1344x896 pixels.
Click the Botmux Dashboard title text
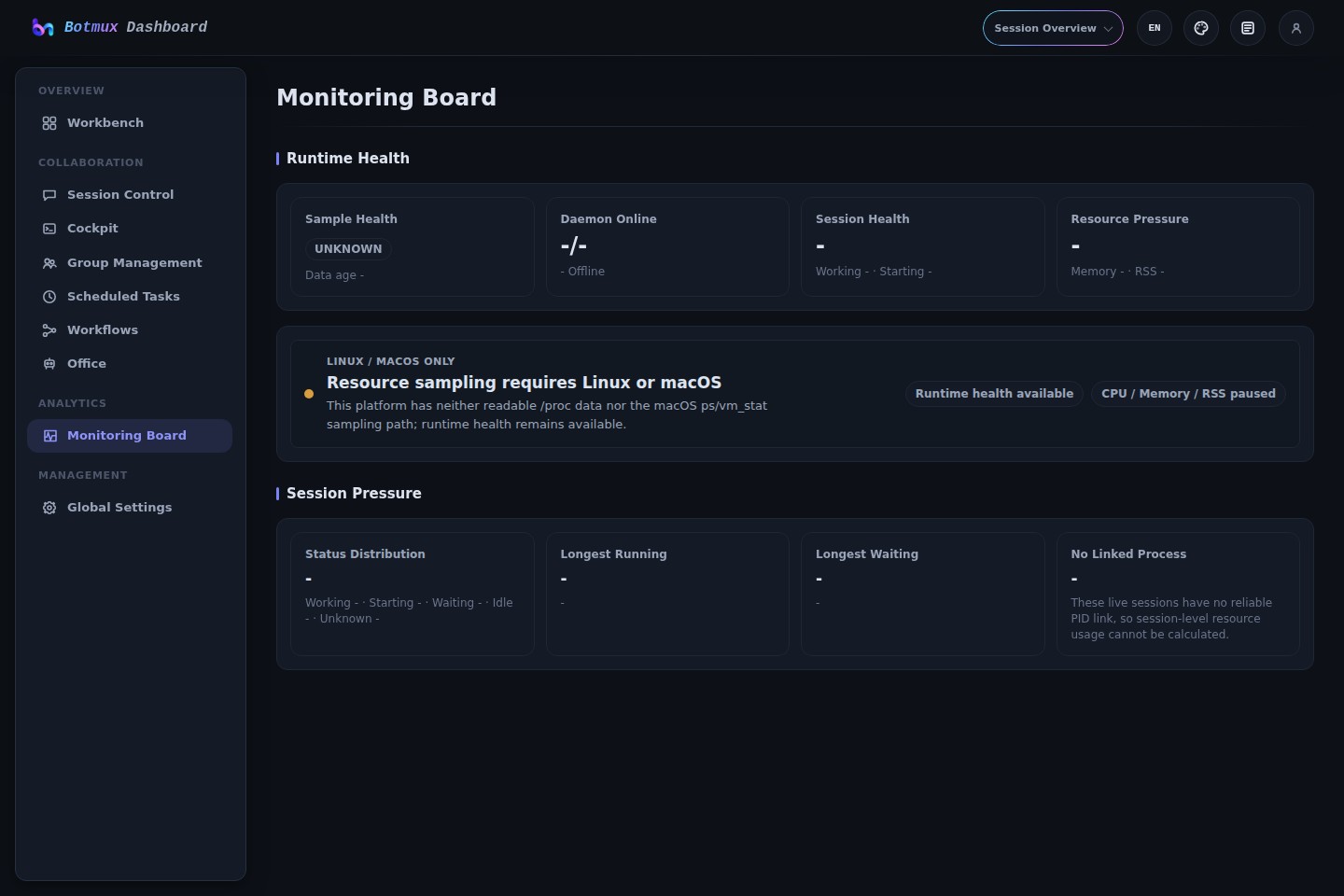pos(135,27)
